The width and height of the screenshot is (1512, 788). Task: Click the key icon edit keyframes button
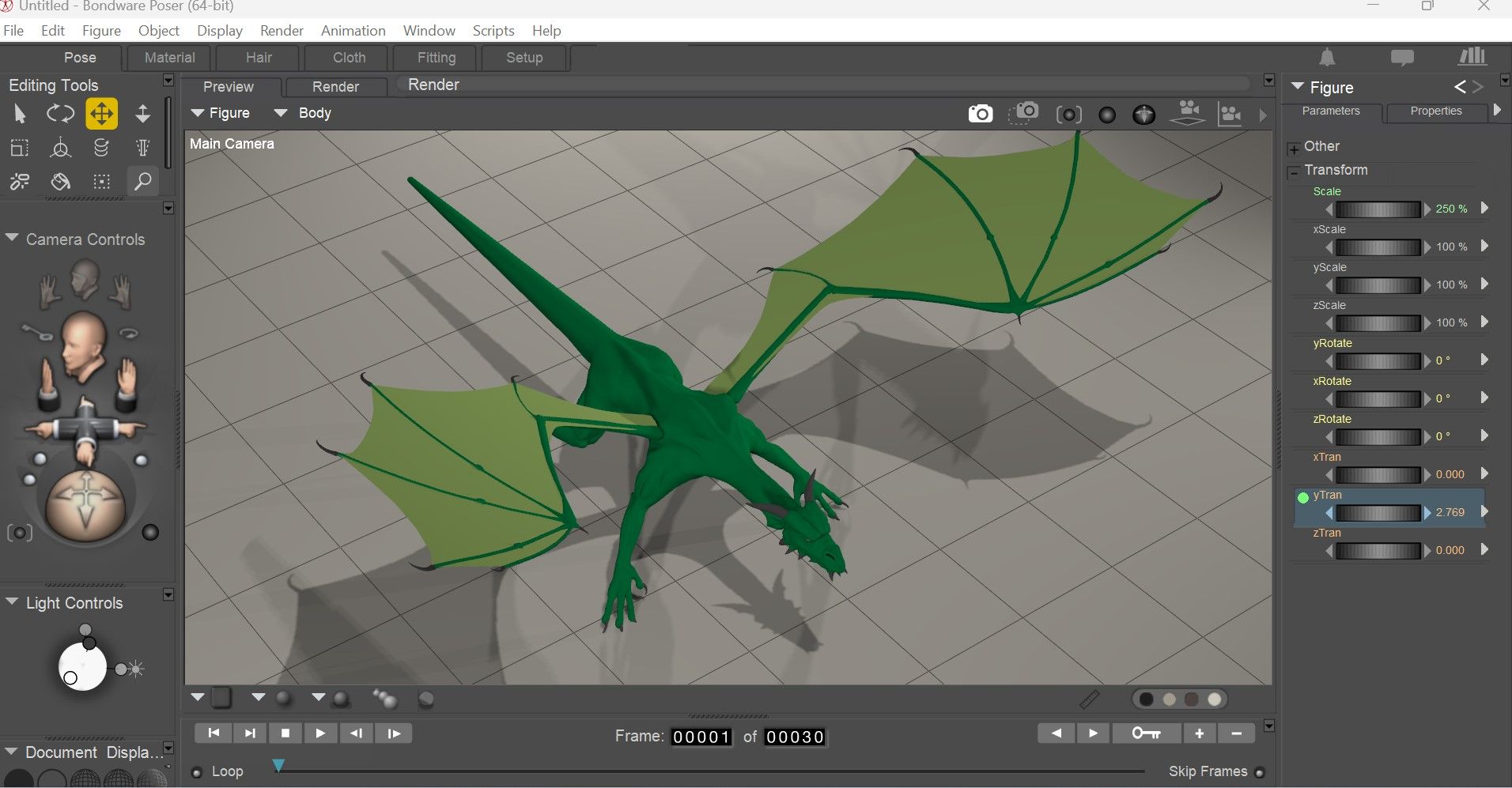coord(1147,733)
